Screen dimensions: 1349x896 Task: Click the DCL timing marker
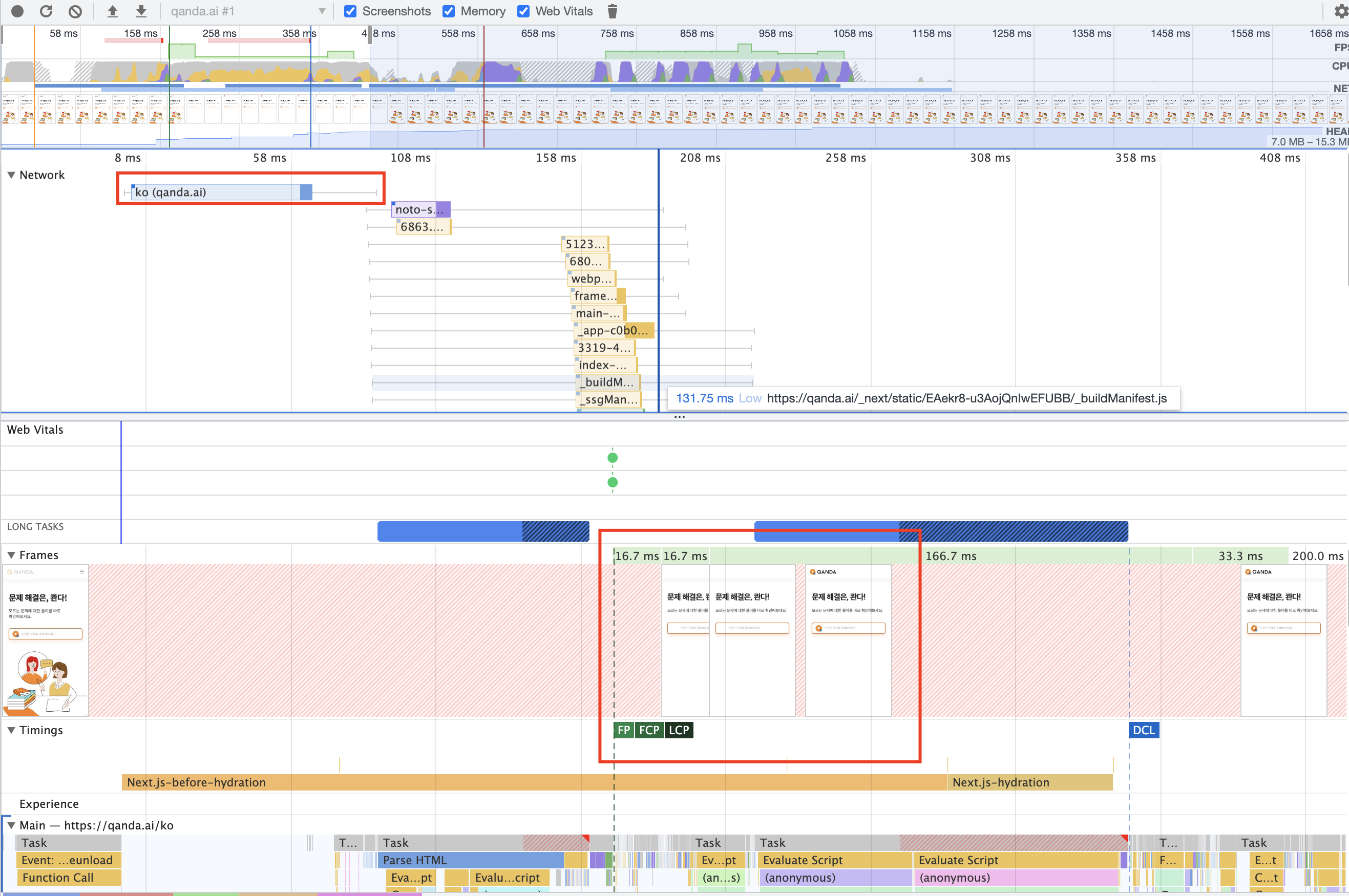1143,730
